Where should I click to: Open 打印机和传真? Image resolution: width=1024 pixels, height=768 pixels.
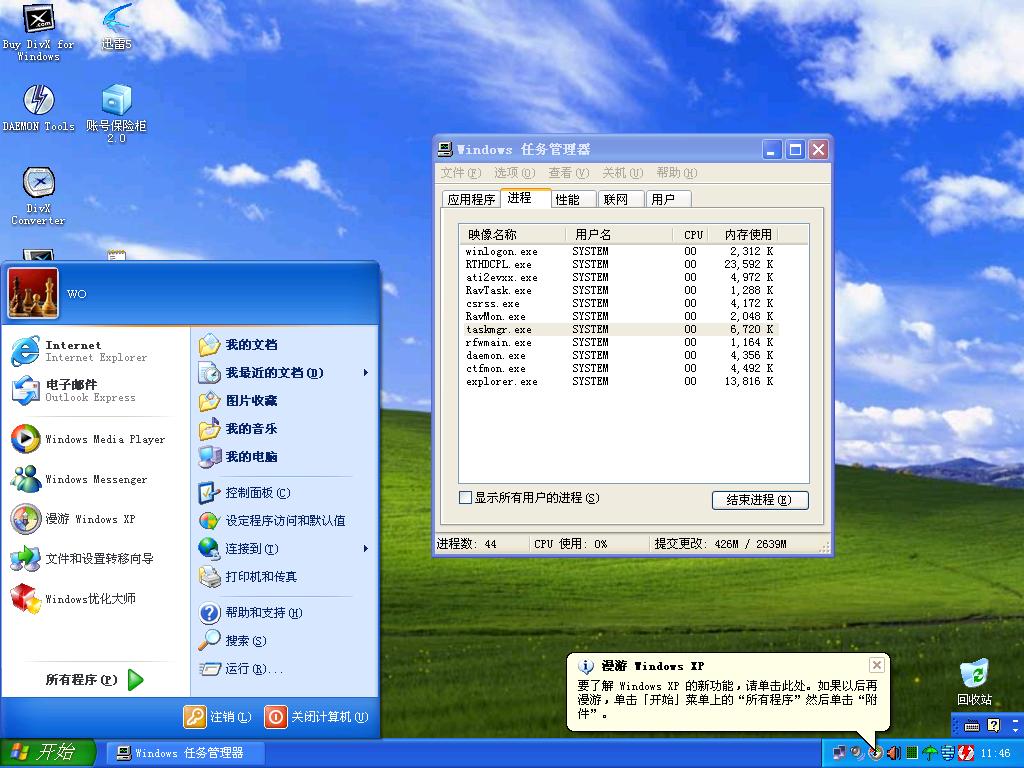coord(248,577)
